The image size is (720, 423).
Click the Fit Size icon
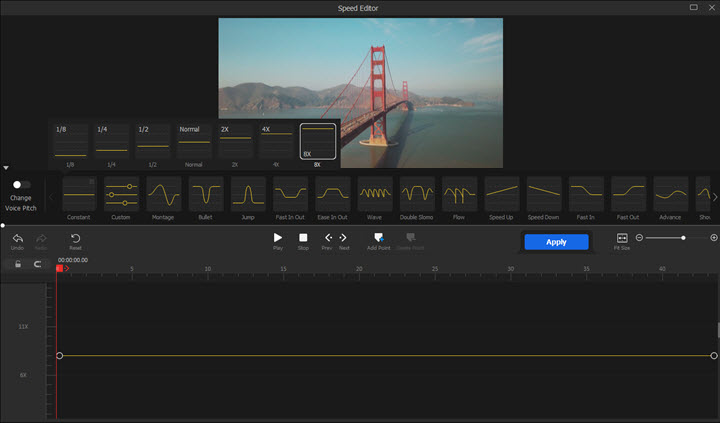622,238
